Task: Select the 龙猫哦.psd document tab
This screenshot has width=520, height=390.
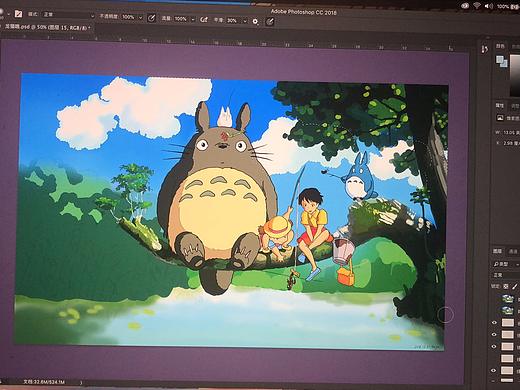Action: point(46,27)
